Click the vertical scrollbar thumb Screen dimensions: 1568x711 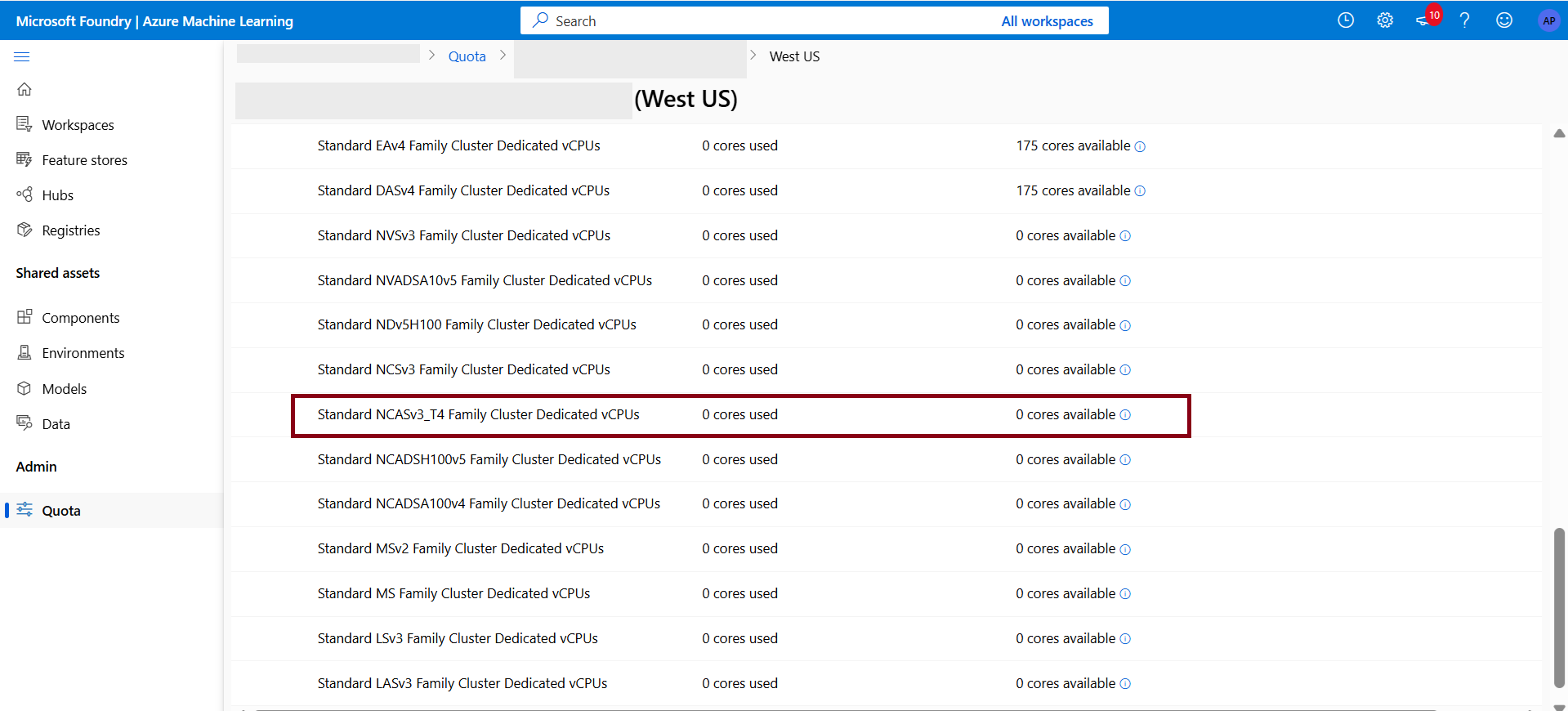1559,608
